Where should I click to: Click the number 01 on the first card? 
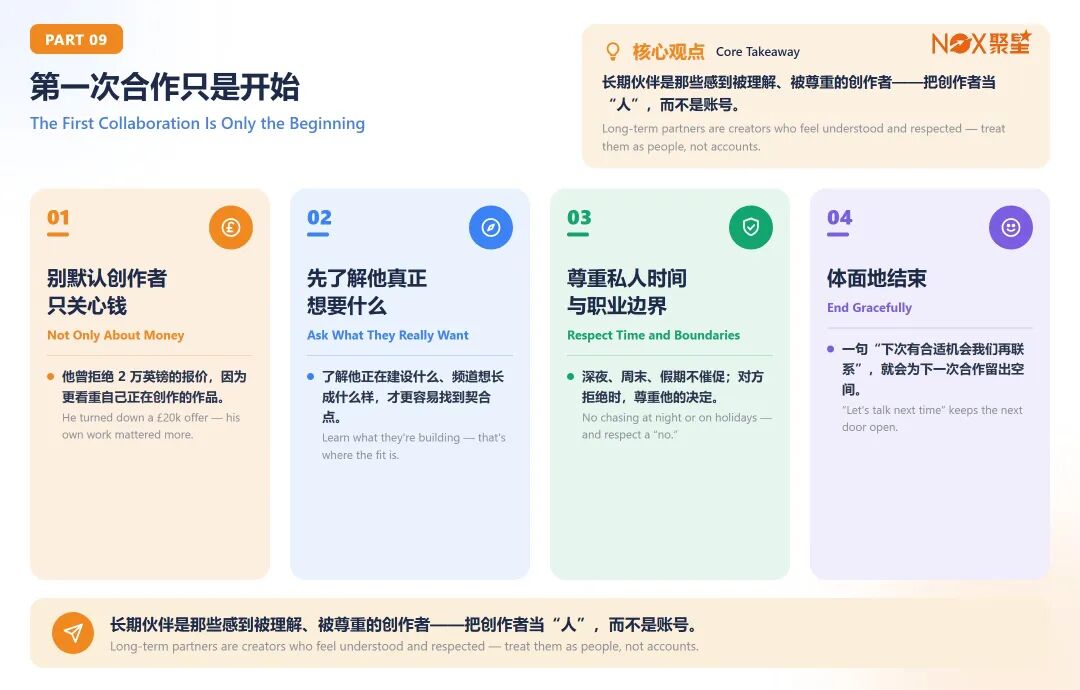coord(58,218)
